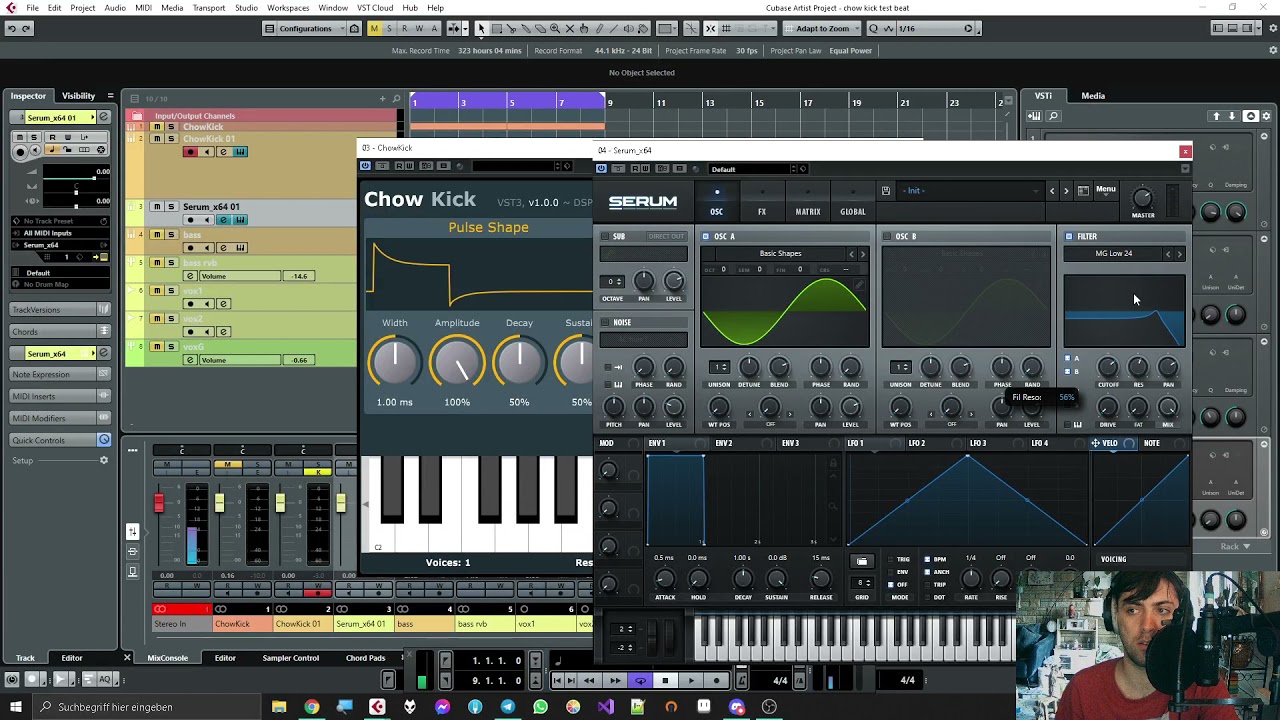Open the Inspector Setup gear icon
This screenshot has width=1280, height=720.
103,460
